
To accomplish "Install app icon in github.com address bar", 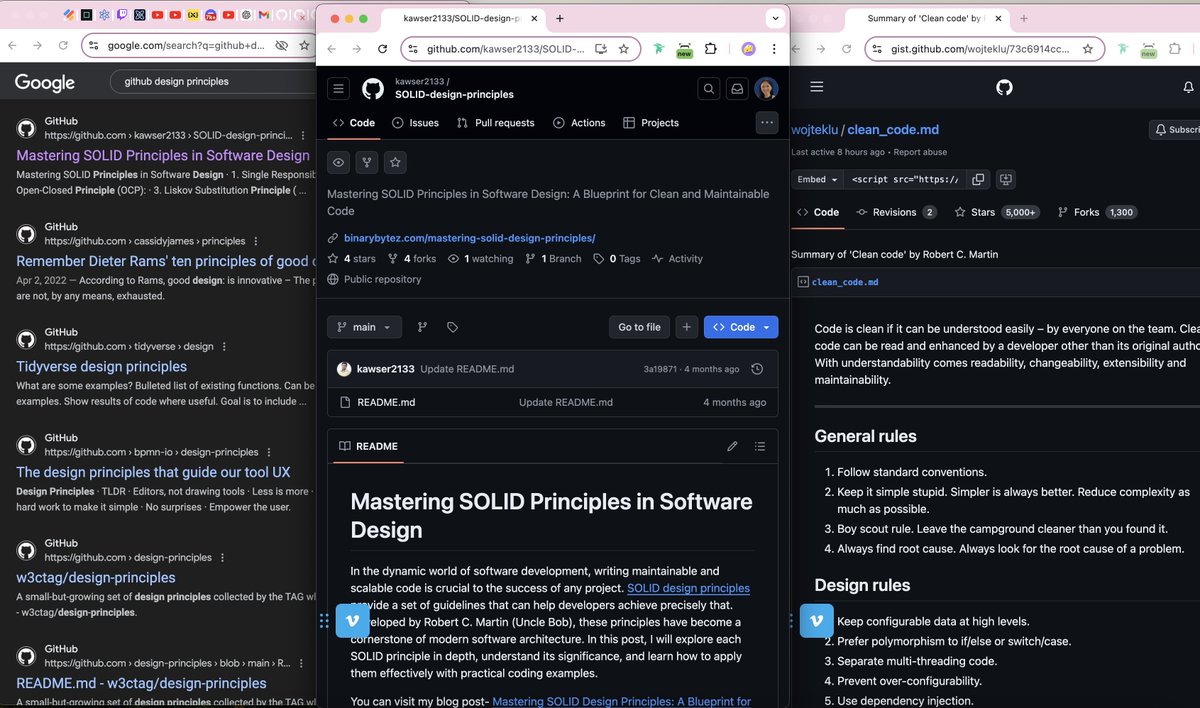I will pyautogui.click(x=601, y=49).
